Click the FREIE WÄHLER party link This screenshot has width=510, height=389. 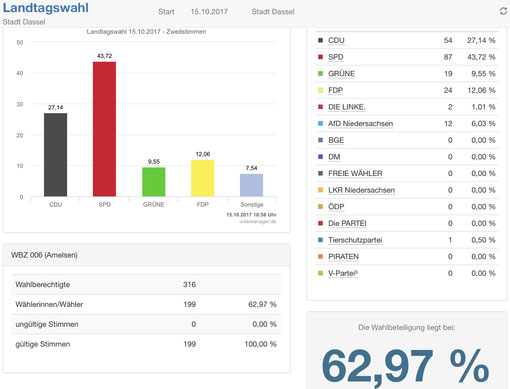(355, 174)
